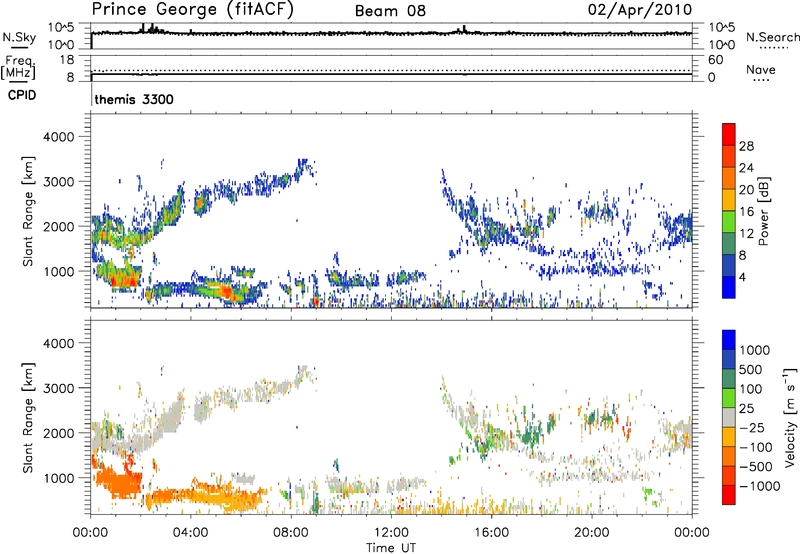Viewport: 800px width, 554px height.
Task: Click the "12:00" time axis label
Action: coord(391,533)
